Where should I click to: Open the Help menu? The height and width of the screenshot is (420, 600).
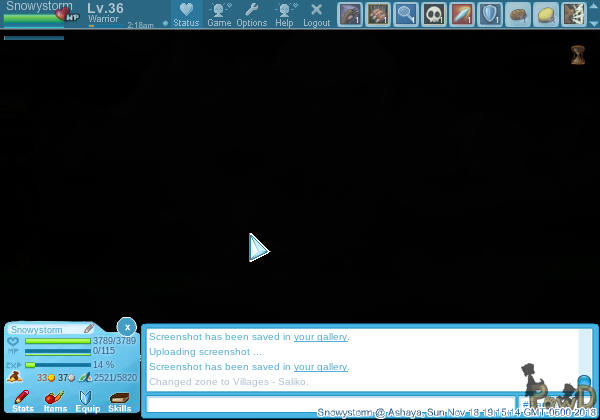point(284,14)
